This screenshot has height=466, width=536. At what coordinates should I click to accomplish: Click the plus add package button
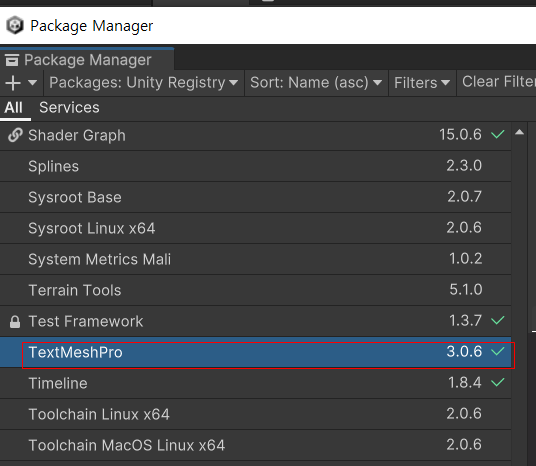click(x=13, y=83)
